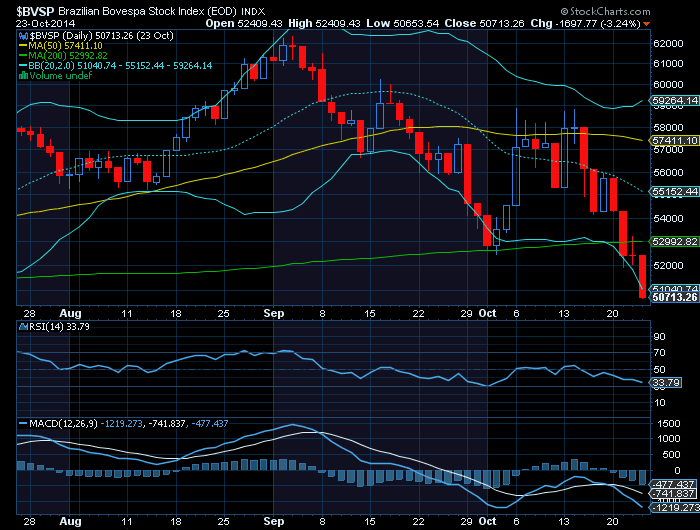Click the 1500 MACD axis label
The width and height of the screenshot is (700, 530).
(669, 423)
